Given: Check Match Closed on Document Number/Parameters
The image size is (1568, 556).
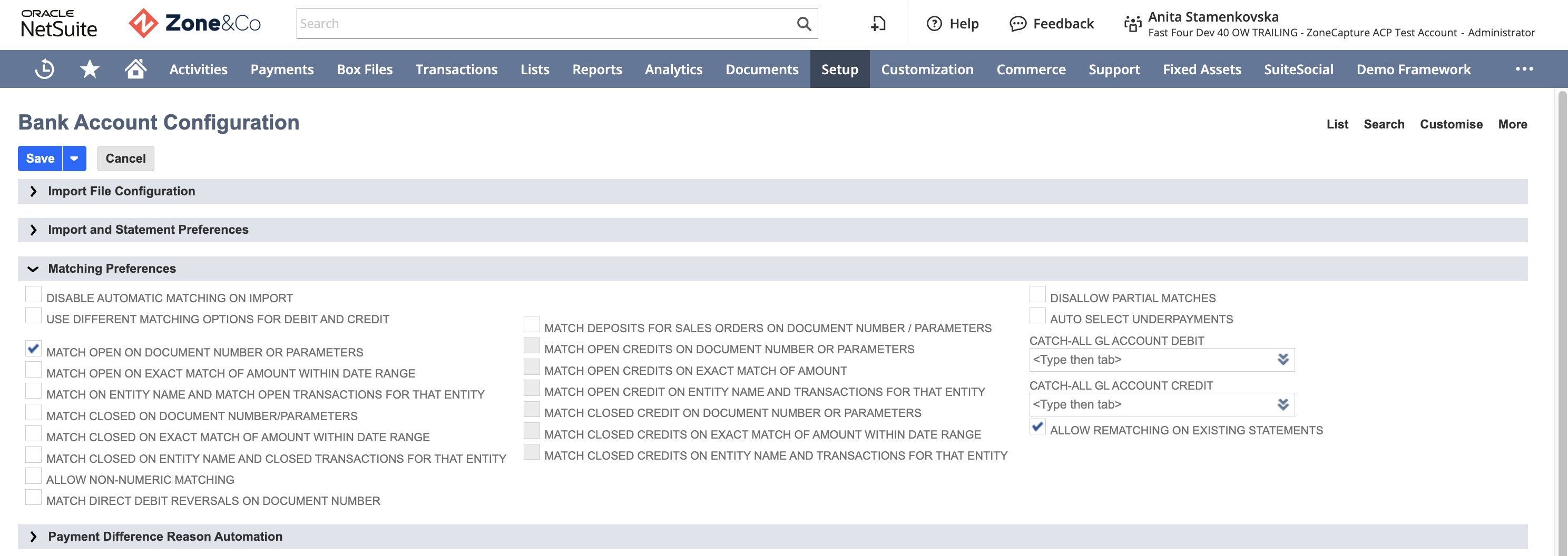Looking at the screenshot, I should 34,412.
